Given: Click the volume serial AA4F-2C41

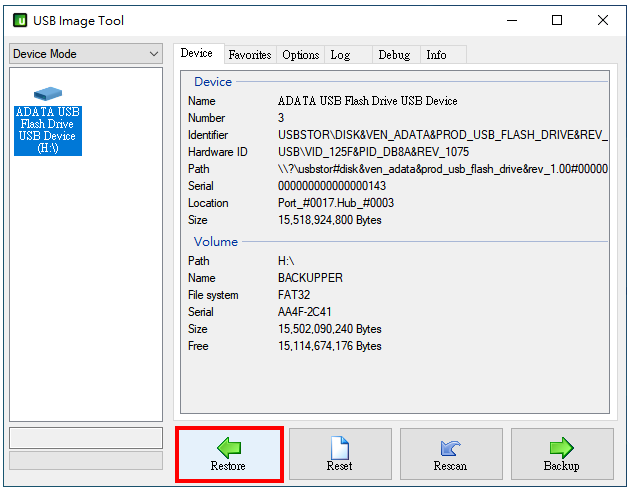Looking at the screenshot, I should (304, 312).
